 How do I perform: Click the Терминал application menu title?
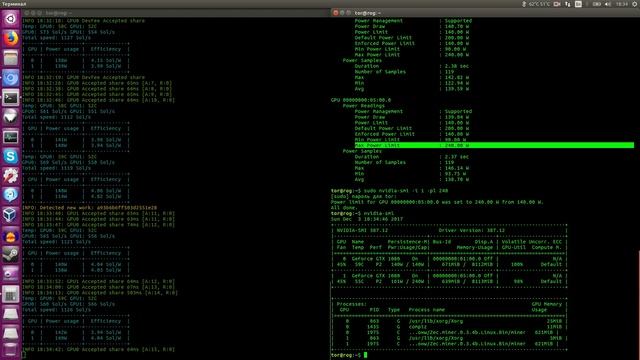(x=14, y=4)
